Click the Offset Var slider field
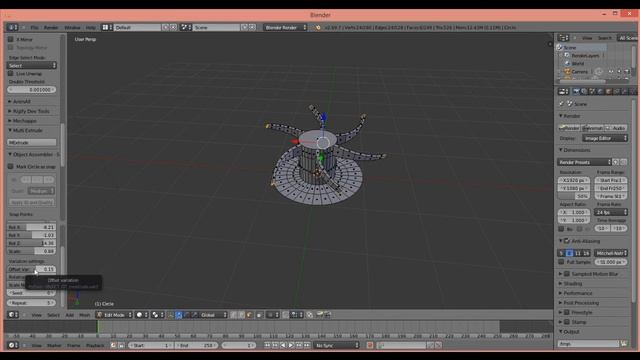 tap(31, 269)
